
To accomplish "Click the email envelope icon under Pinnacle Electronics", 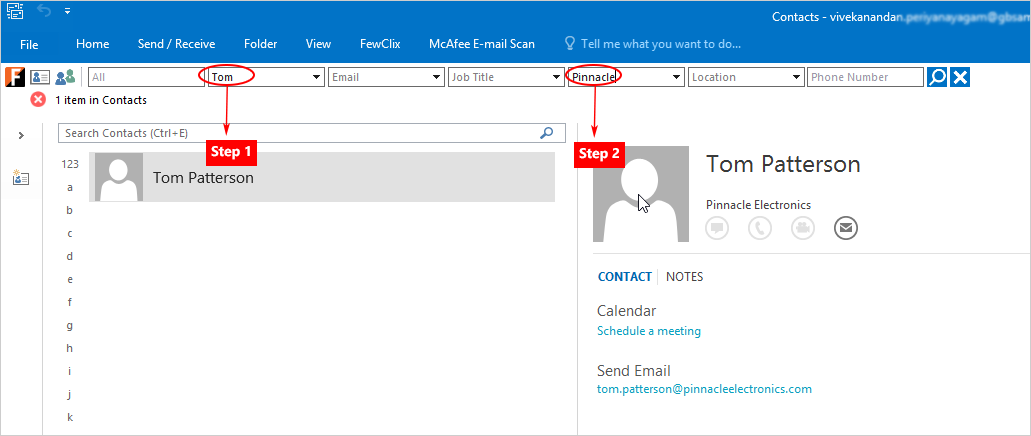I will [846, 228].
